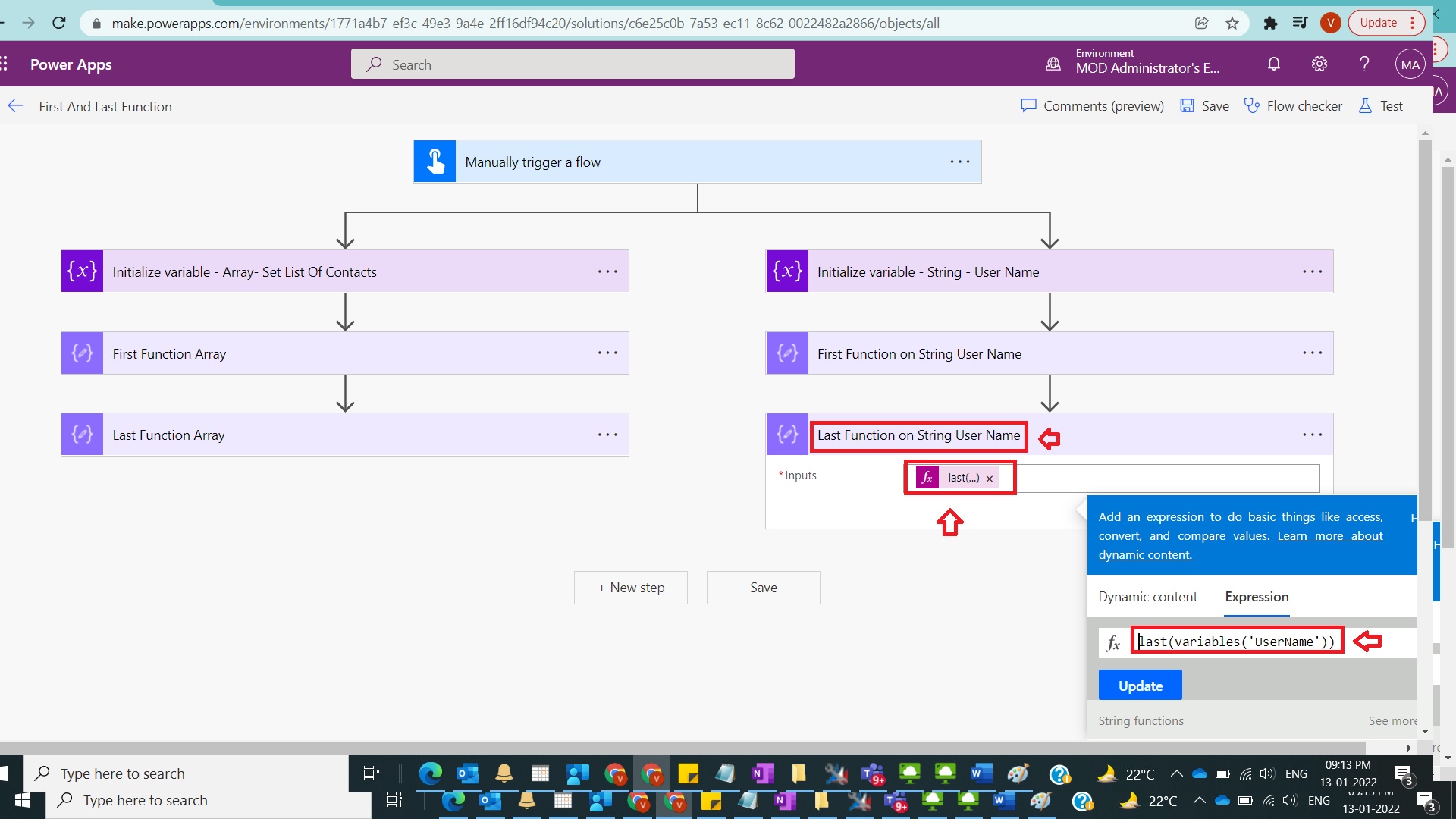Click the Update button in the expression panel
This screenshot has width=1456, height=819.
[x=1140, y=685]
